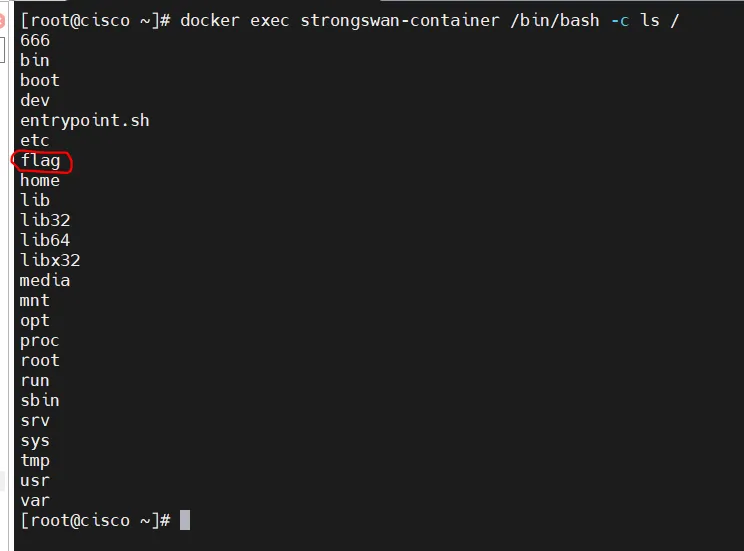Click the entrypoint.sh file name
744x551 pixels.
pos(84,120)
